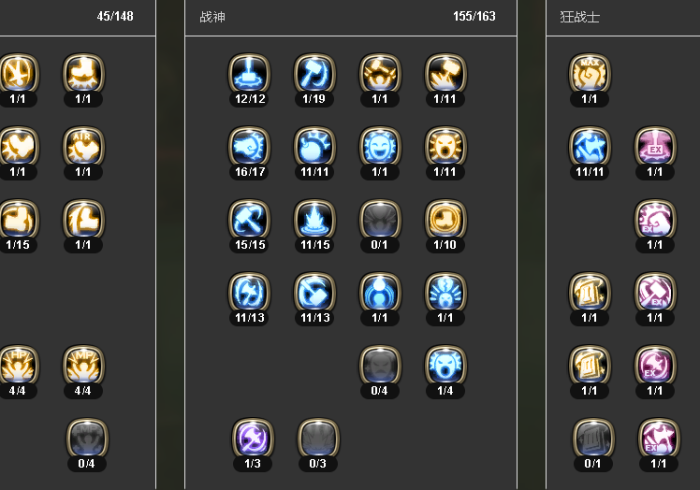Select the blue fist skill at 16/17
700x490 pixels.
click(x=250, y=146)
